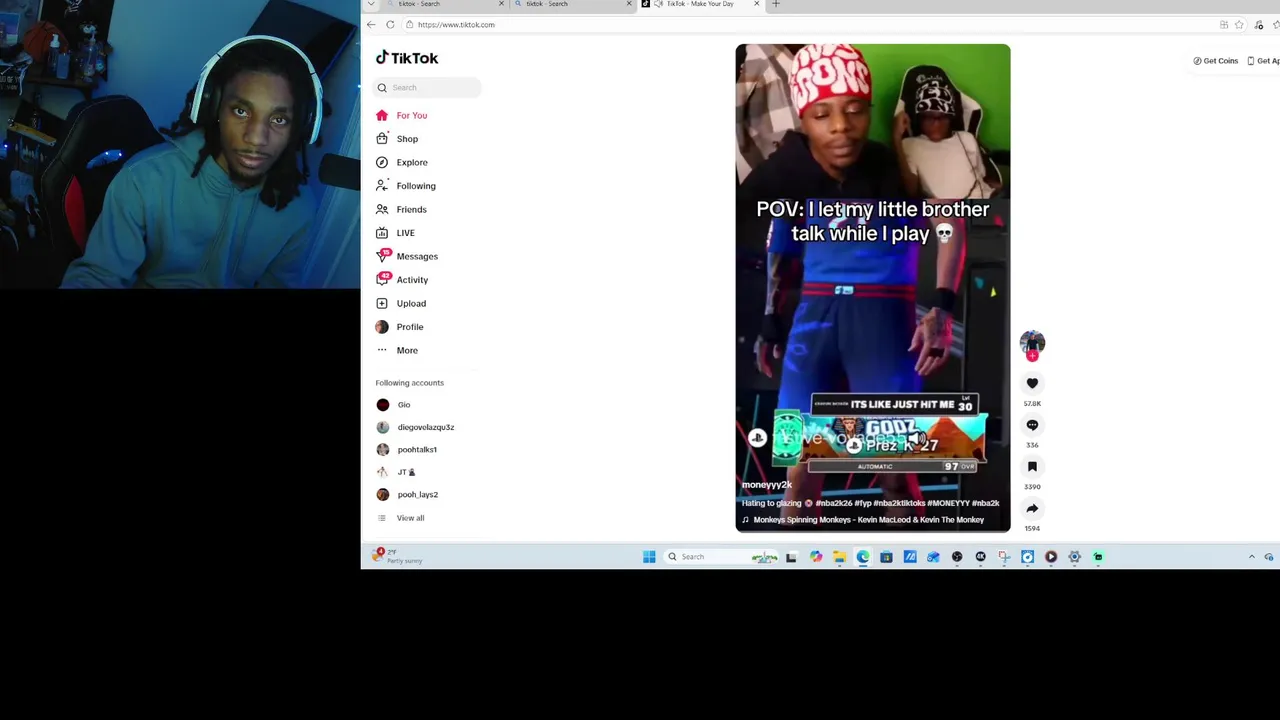The height and width of the screenshot is (720, 1280).
Task: Click the Get Coins button
Action: point(1216,61)
